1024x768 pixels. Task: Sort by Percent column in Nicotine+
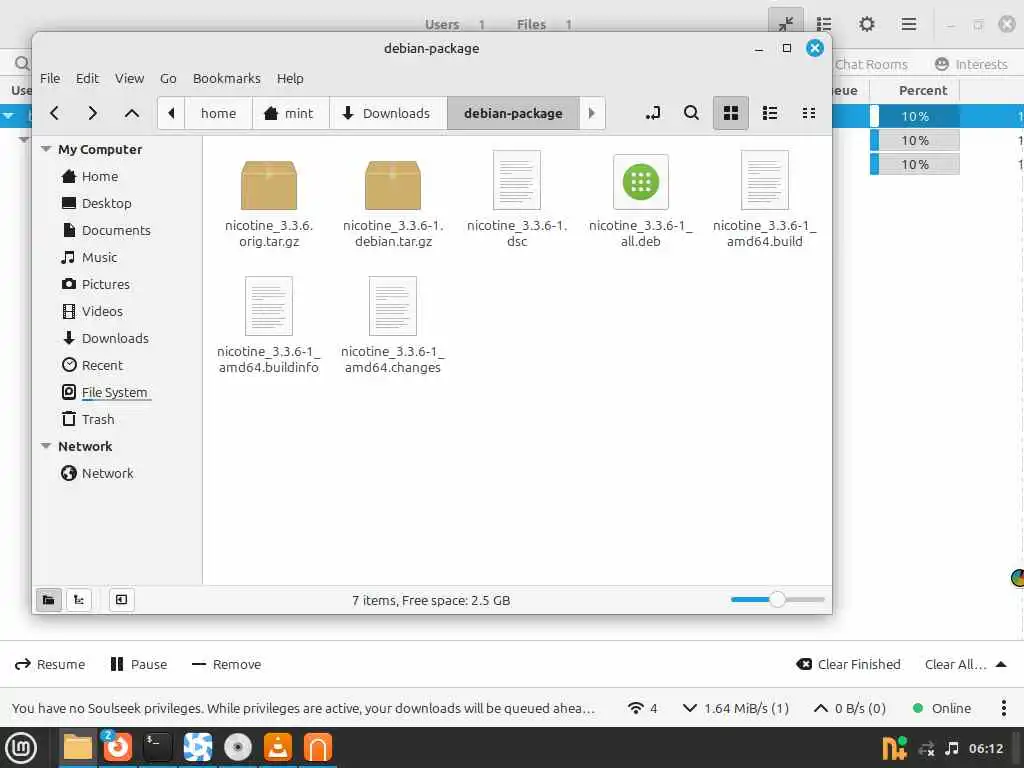(x=923, y=90)
